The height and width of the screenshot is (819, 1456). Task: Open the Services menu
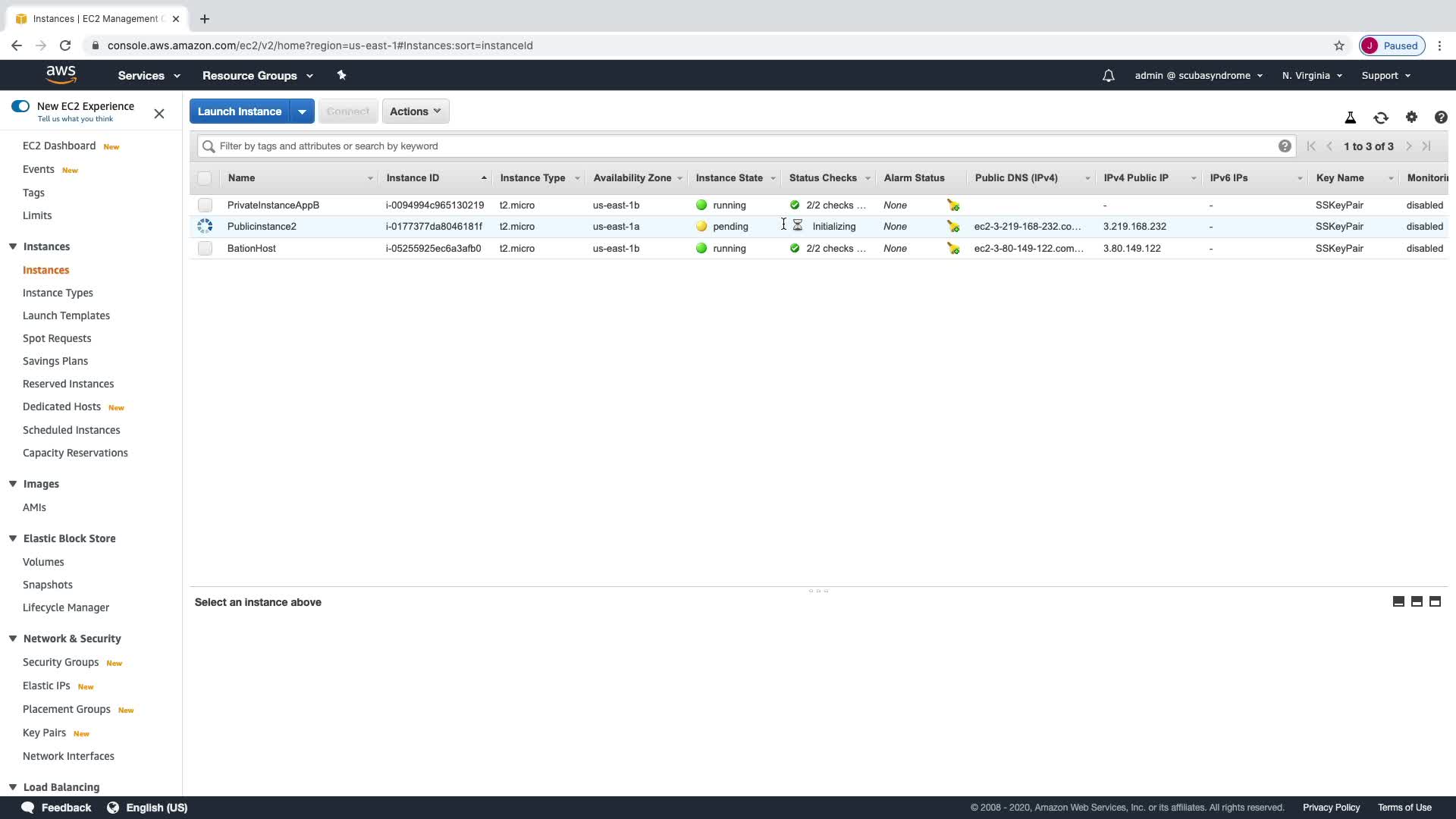click(x=149, y=76)
